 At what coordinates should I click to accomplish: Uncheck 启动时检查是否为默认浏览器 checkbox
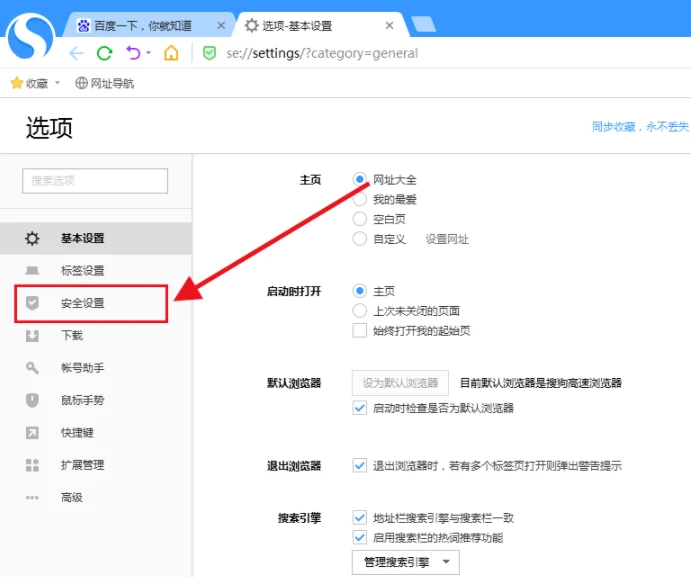[360, 408]
